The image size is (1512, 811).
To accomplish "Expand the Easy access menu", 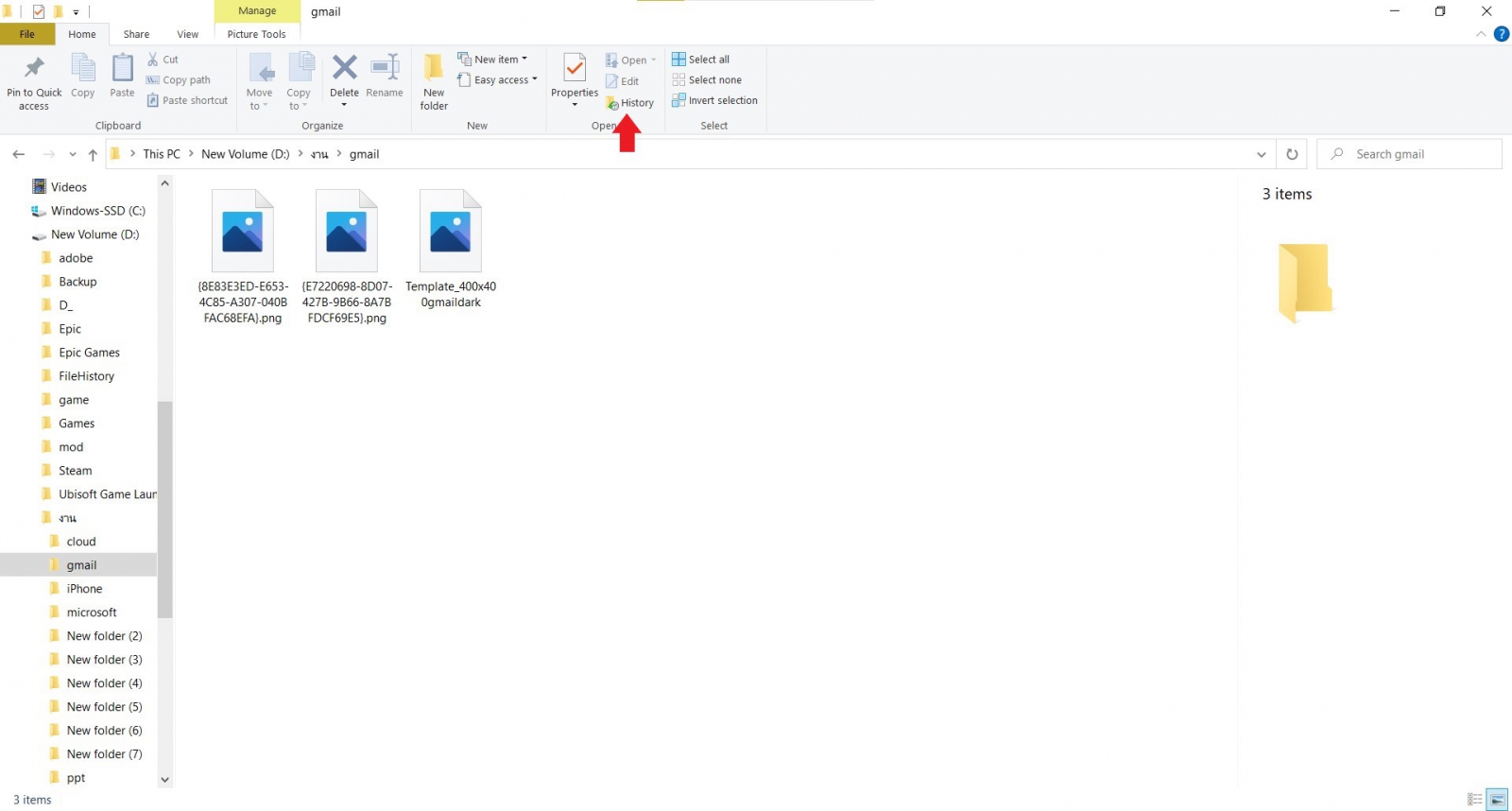I will 497,80.
